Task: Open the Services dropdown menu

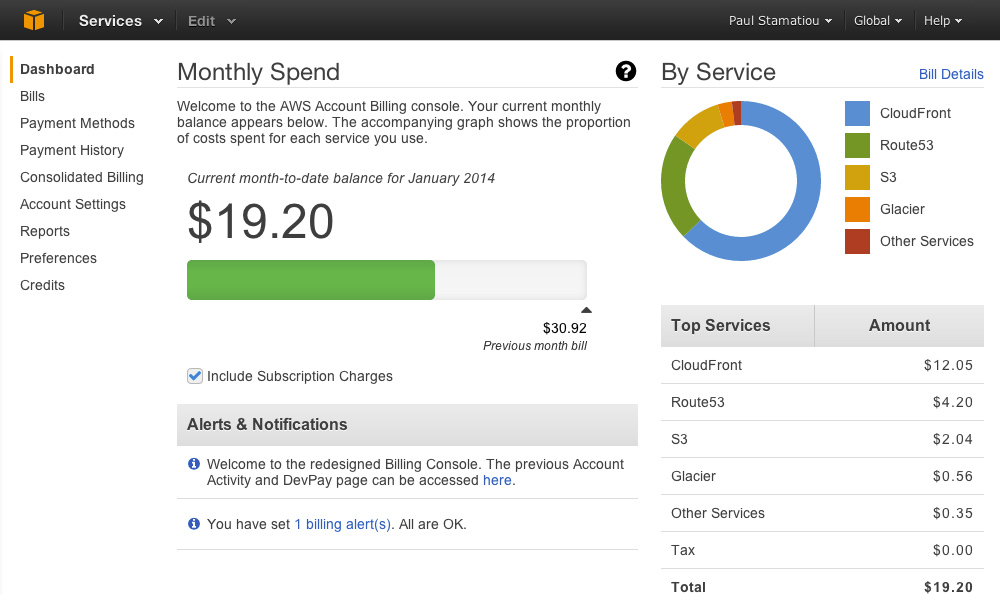Action: [121, 20]
